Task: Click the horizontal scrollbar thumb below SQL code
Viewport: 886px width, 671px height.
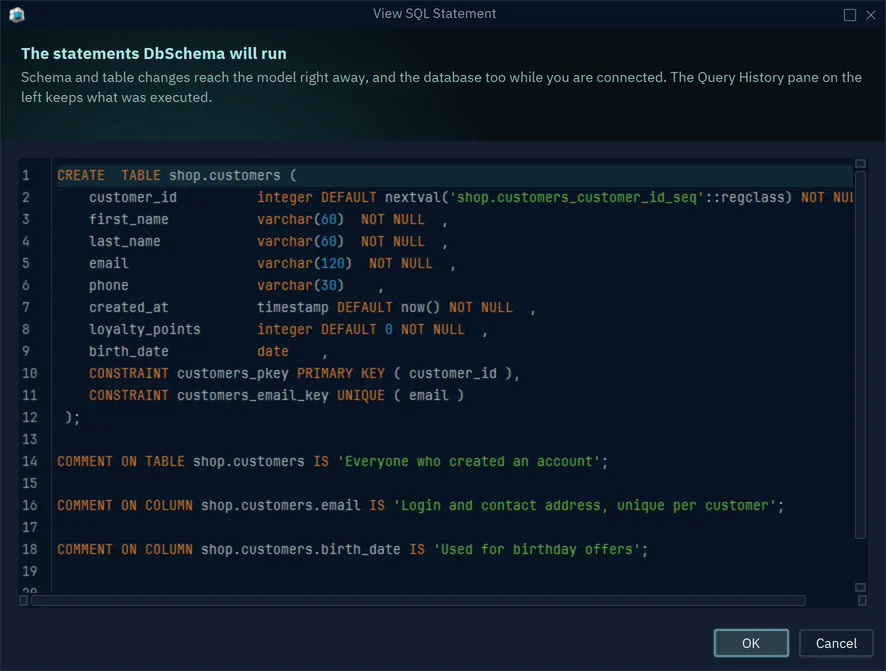Action: [418, 600]
